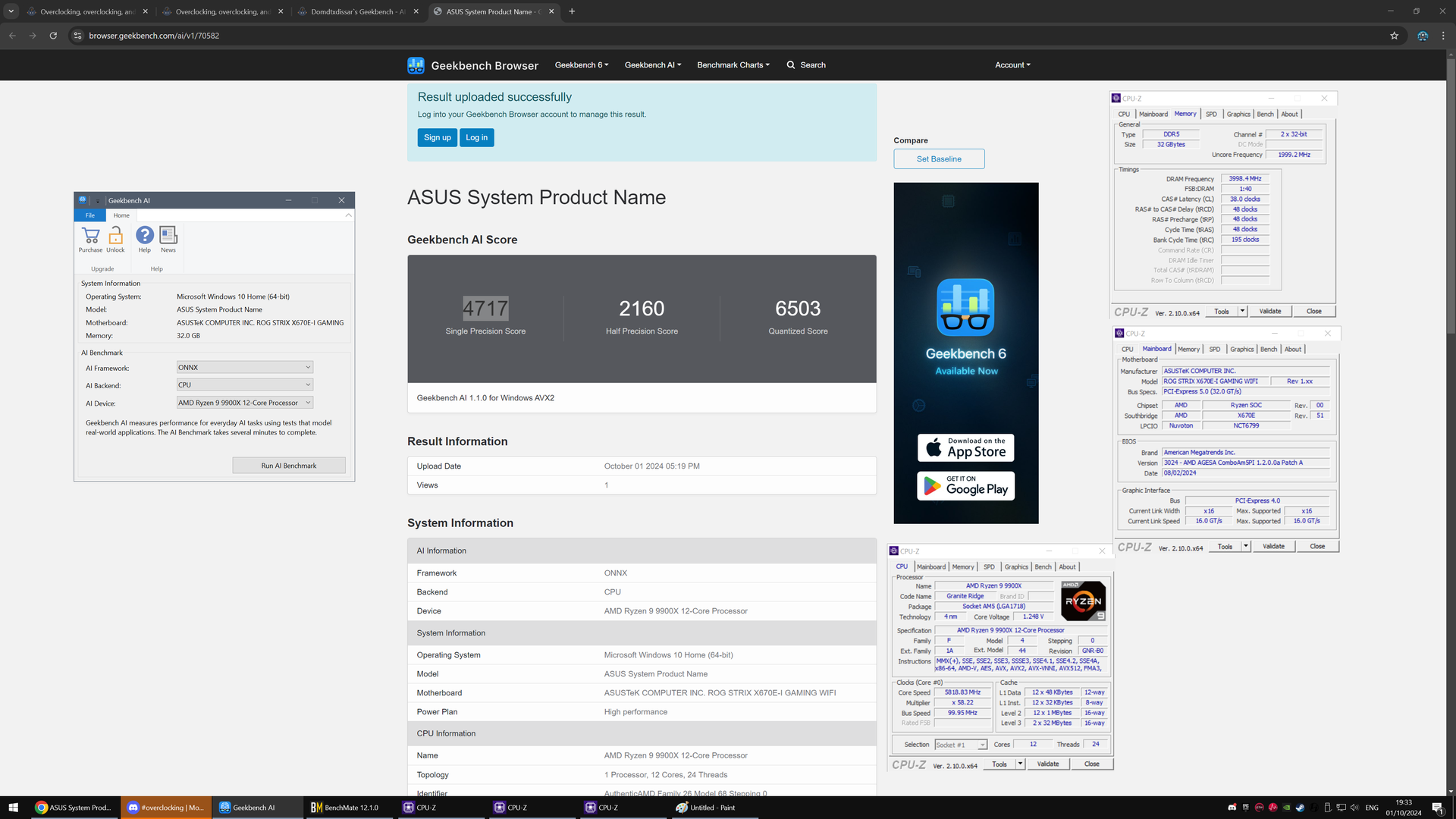Open Geekbench AI from the taskbar
The width and height of the screenshot is (1456, 819).
click(257, 808)
